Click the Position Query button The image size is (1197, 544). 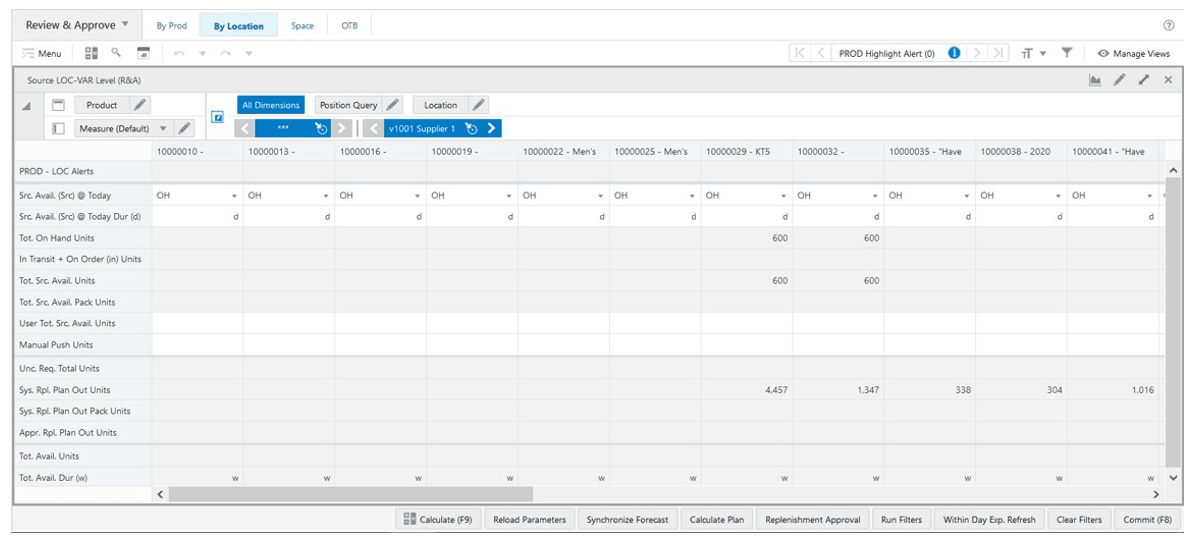pyautogui.click(x=348, y=105)
